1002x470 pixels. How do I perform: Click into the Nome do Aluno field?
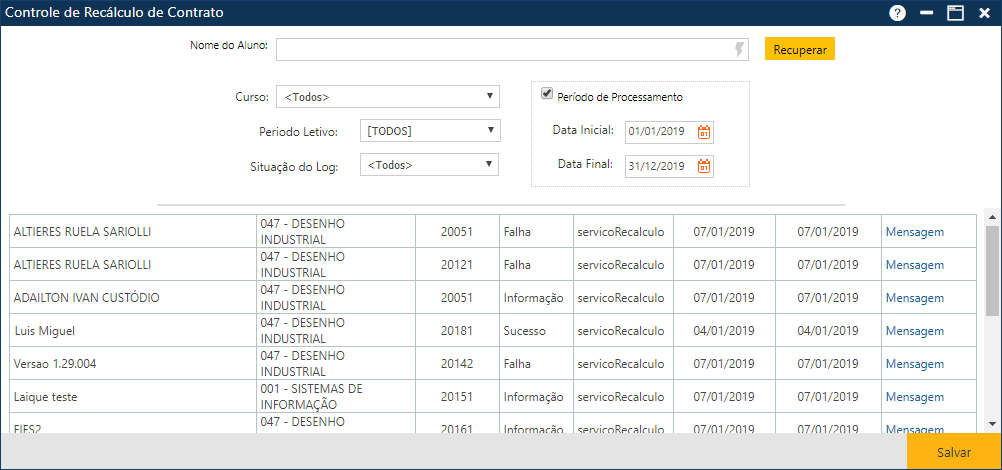pos(500,49)
